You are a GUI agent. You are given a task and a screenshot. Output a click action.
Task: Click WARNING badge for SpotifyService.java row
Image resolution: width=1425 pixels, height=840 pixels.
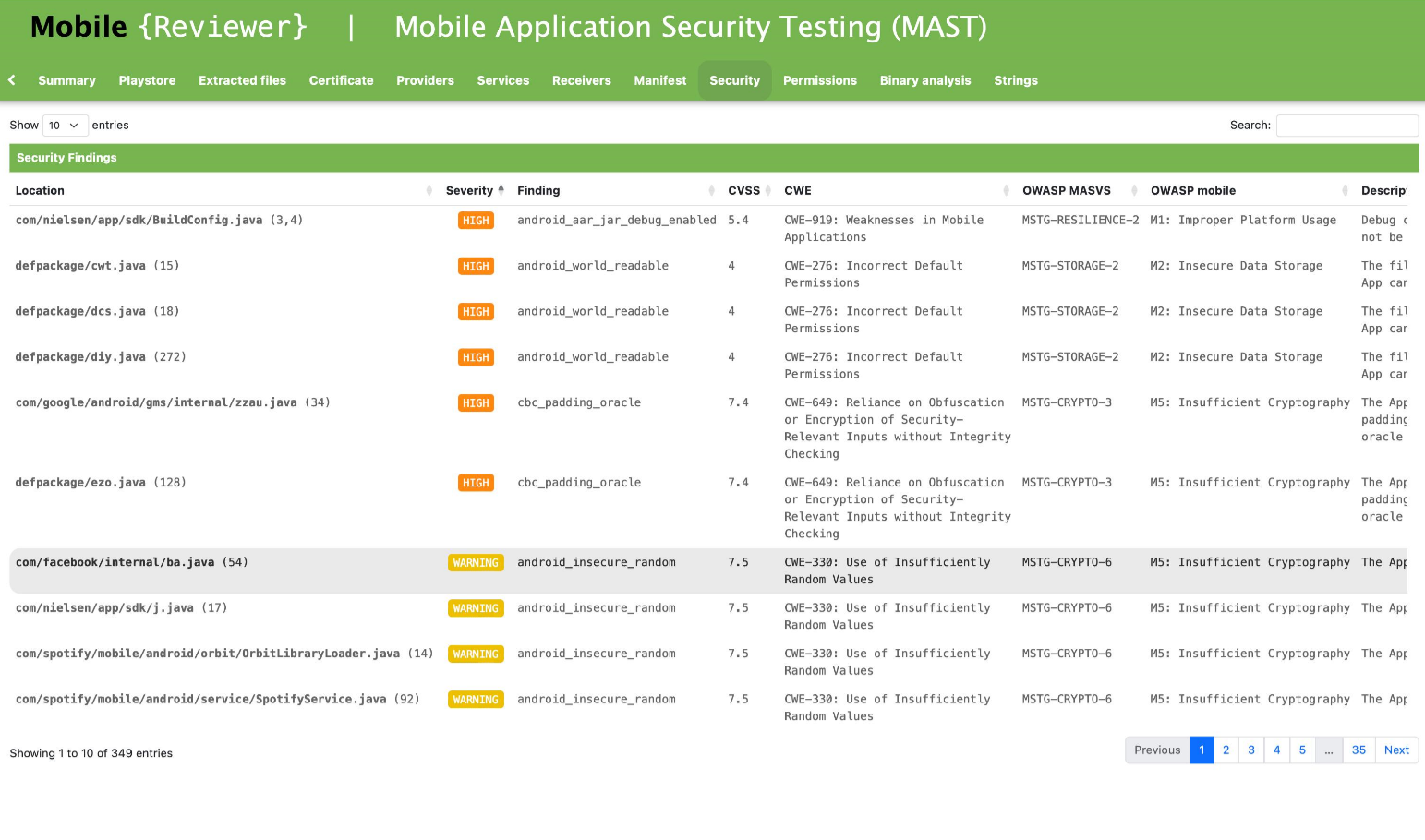point(476,700)
